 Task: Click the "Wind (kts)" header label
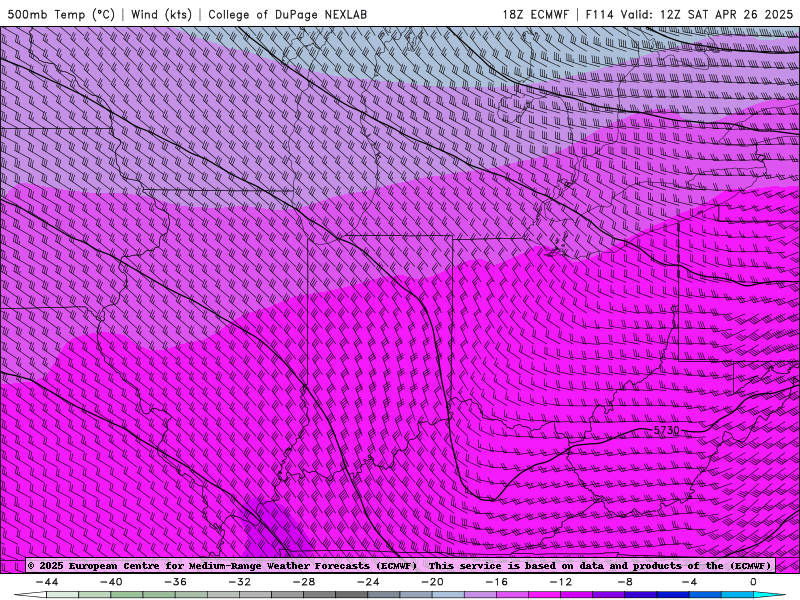click(x=161, y=14)
